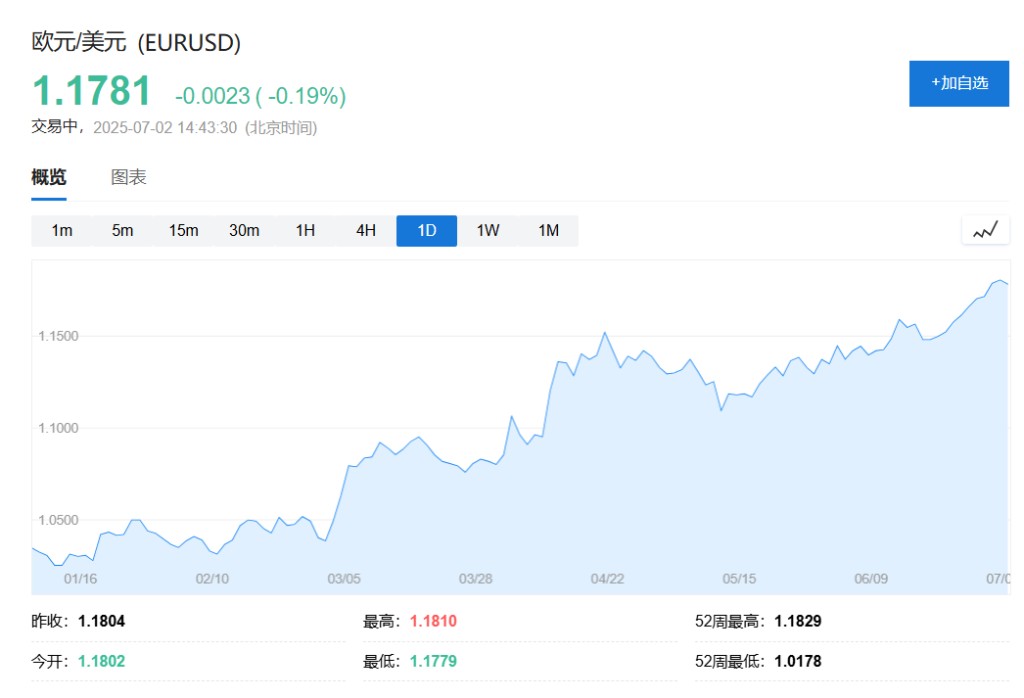Change interval to 1W
This screenshot has height=698, width=1024.
488,230
